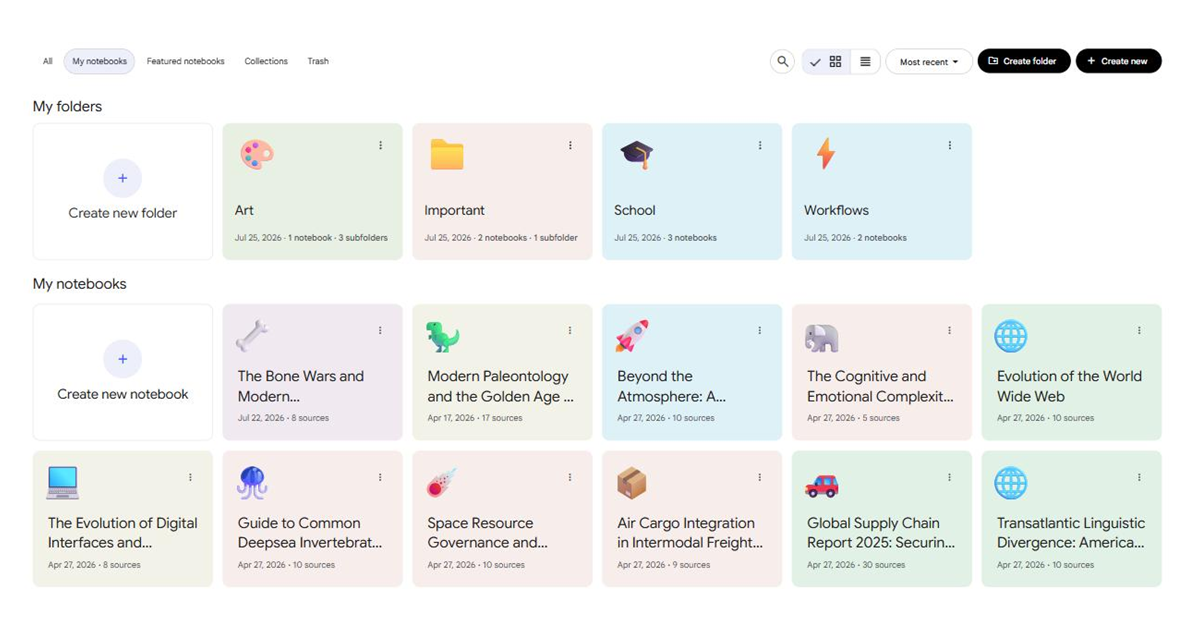This screenshot has height=630, width=1200.
Task: Open the Modern Paleontology notebook's more options menu
Action: click(x=570, y=331)
